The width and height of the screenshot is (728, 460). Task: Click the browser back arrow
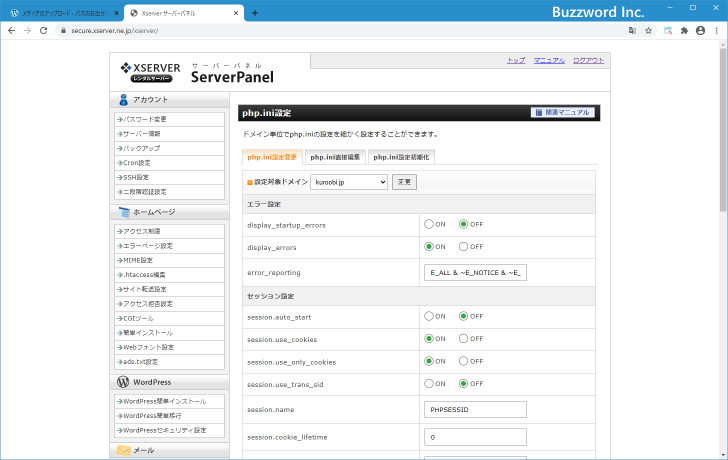(10, 31)
